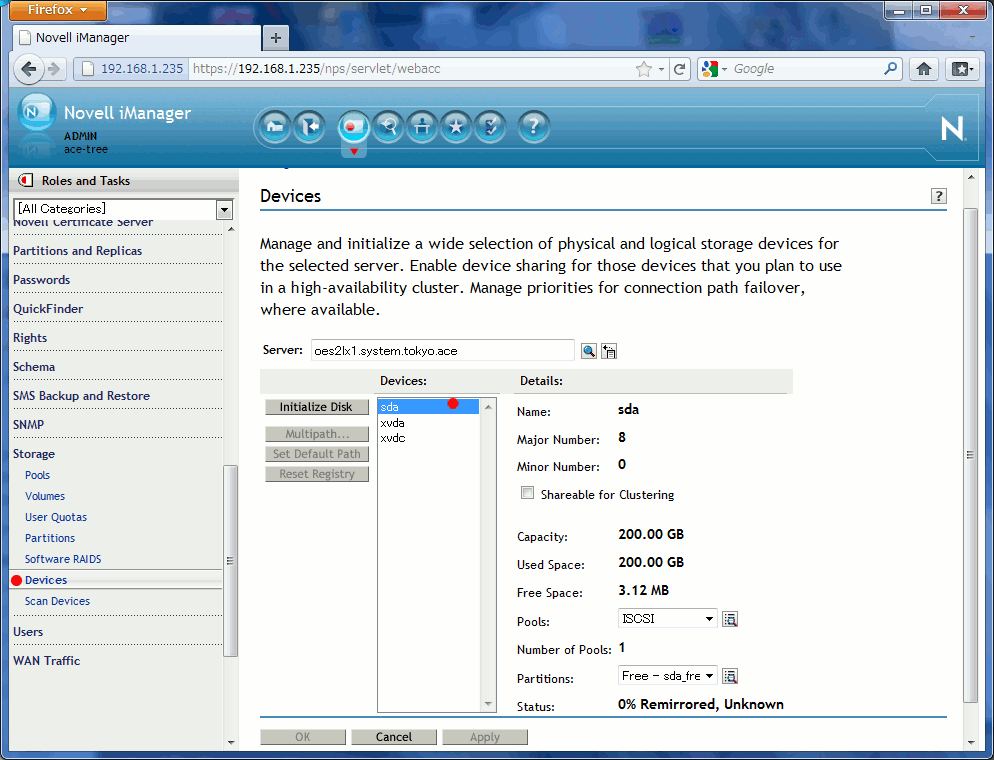Click the Exit iManager toolbar icon
The width and height of the screenshot is (994, 760).
pos(309,127)
